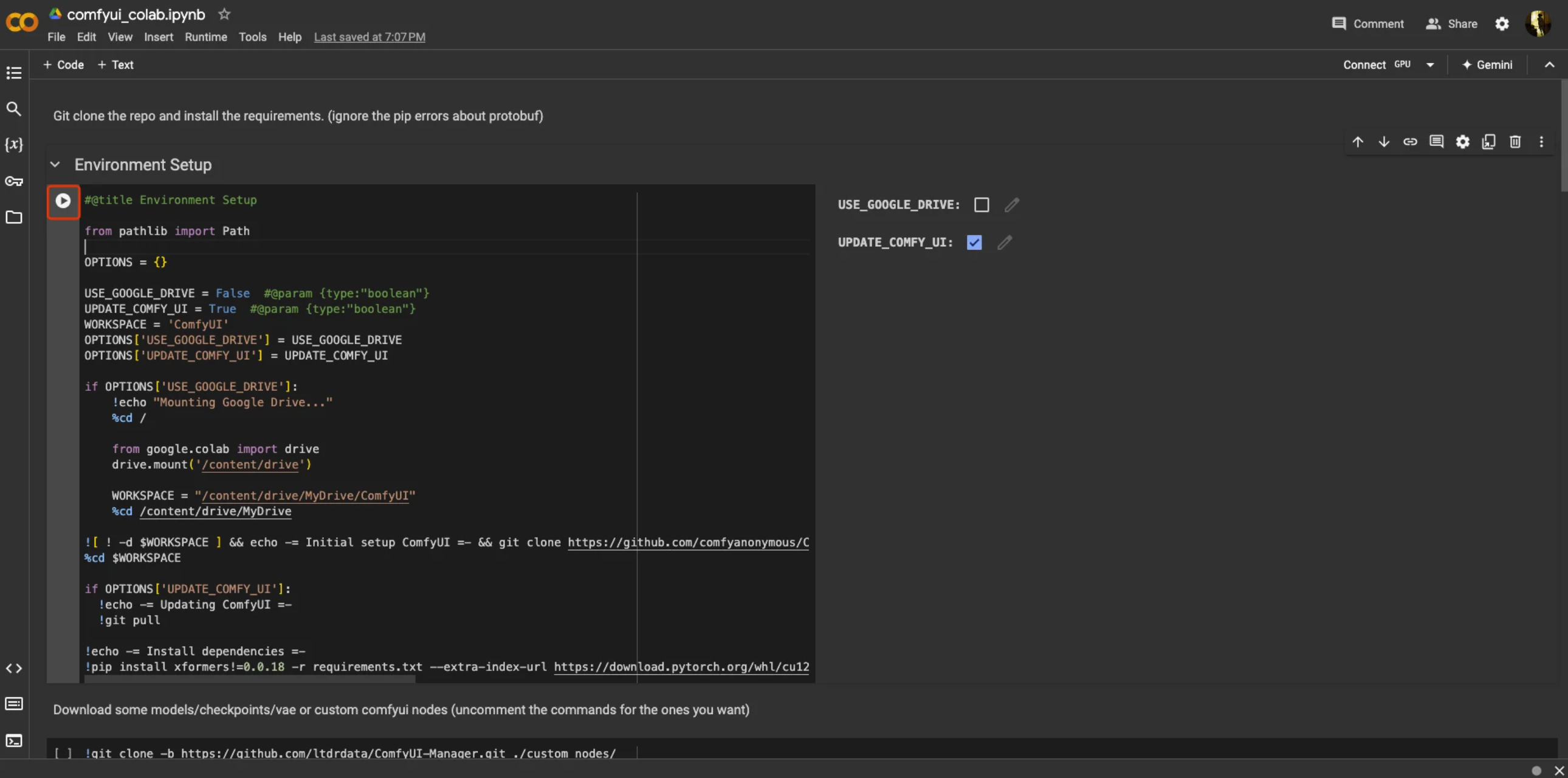Image resolution: width=1568 pixels, height=778 pixels.
Task: Open notebook settings gear in header
Action: click(x=1502, y=24)
